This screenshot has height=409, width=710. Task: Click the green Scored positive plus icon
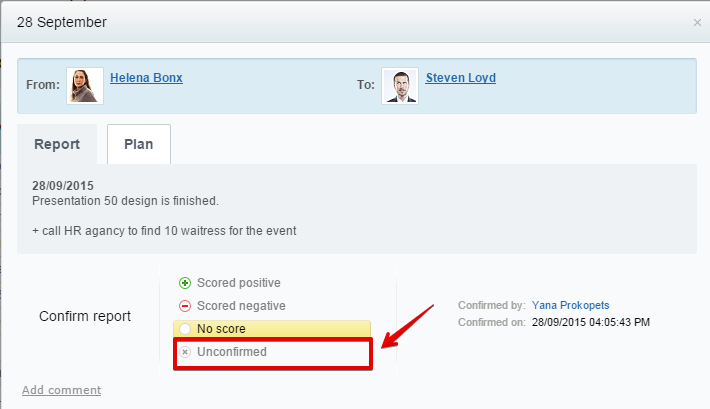(185, 283)
